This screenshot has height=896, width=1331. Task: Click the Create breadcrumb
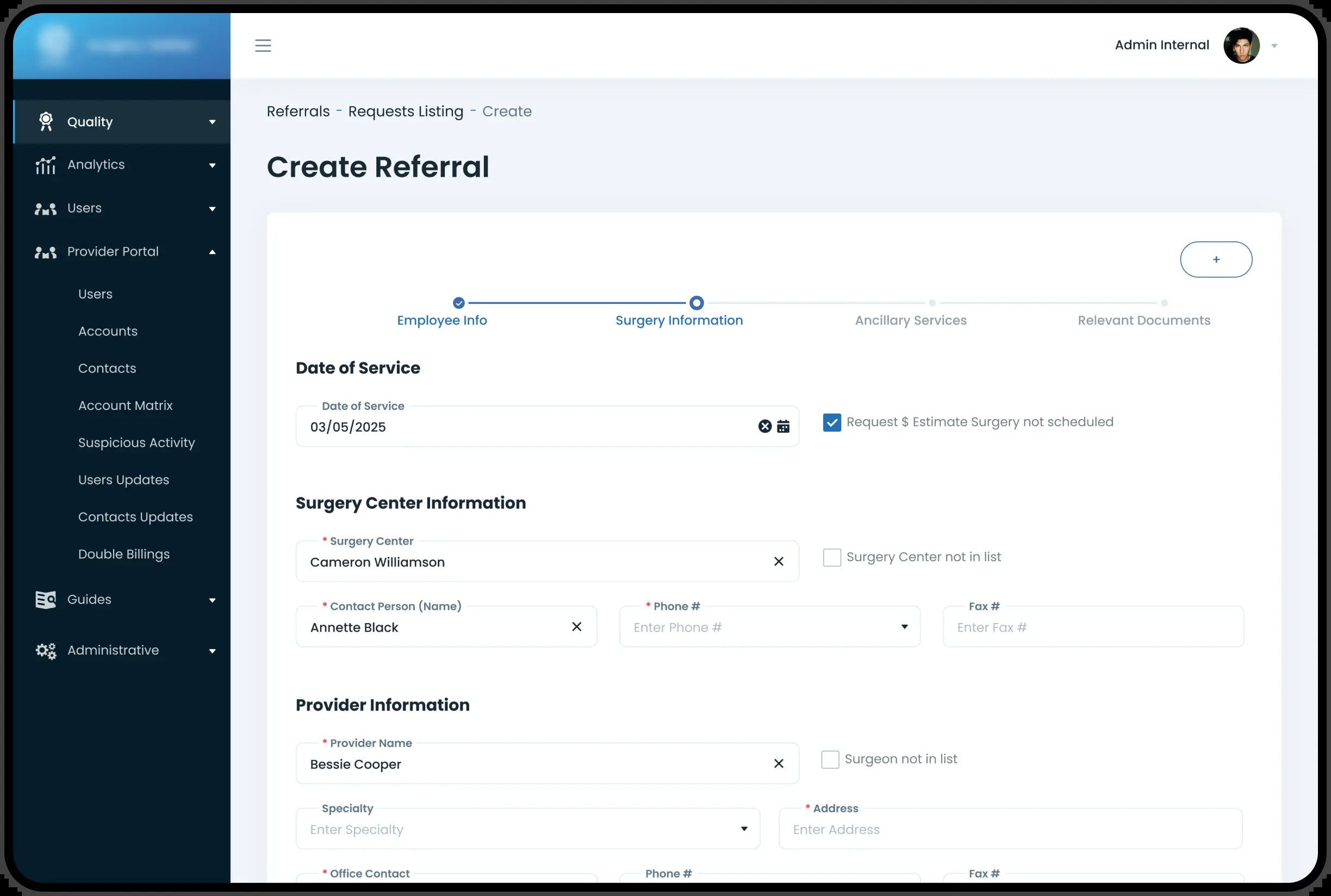[x=506, y=111]
